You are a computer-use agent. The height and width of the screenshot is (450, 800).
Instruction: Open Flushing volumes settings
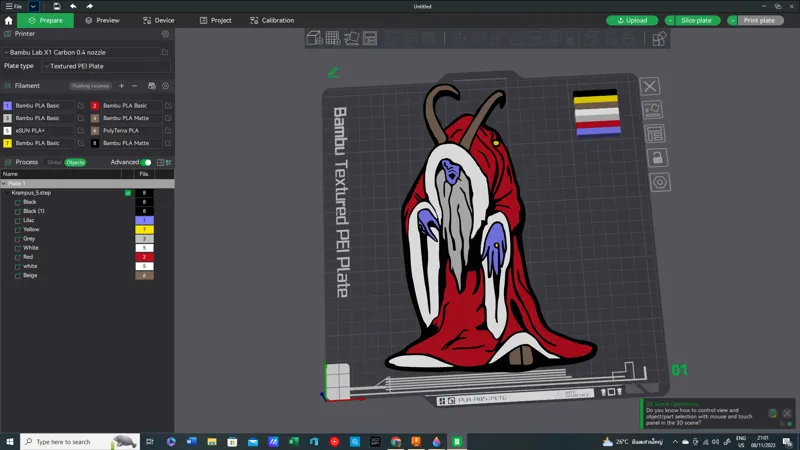pyautogui.click(x=90, y=86)
